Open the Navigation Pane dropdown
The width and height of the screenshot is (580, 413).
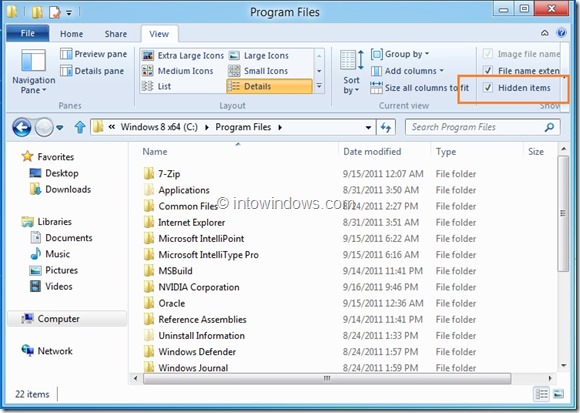click(33, 72)
